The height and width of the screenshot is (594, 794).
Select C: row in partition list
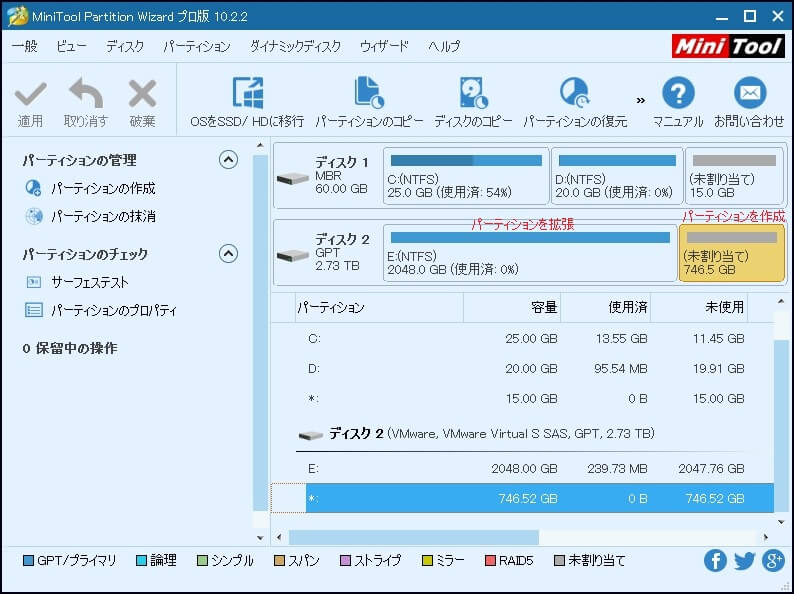tap(523, 338)
